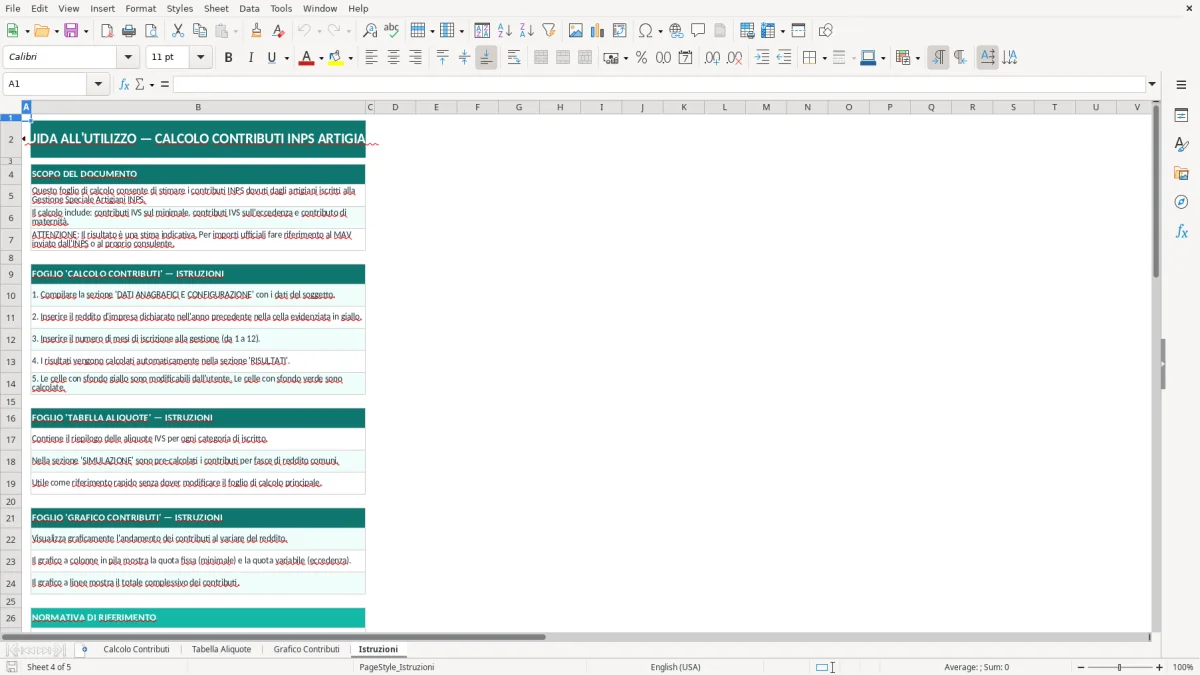Switch to the Tabella Aliquote sheet tab
The width and height of the screenshot is (1200, 675).
pos(221,649)
